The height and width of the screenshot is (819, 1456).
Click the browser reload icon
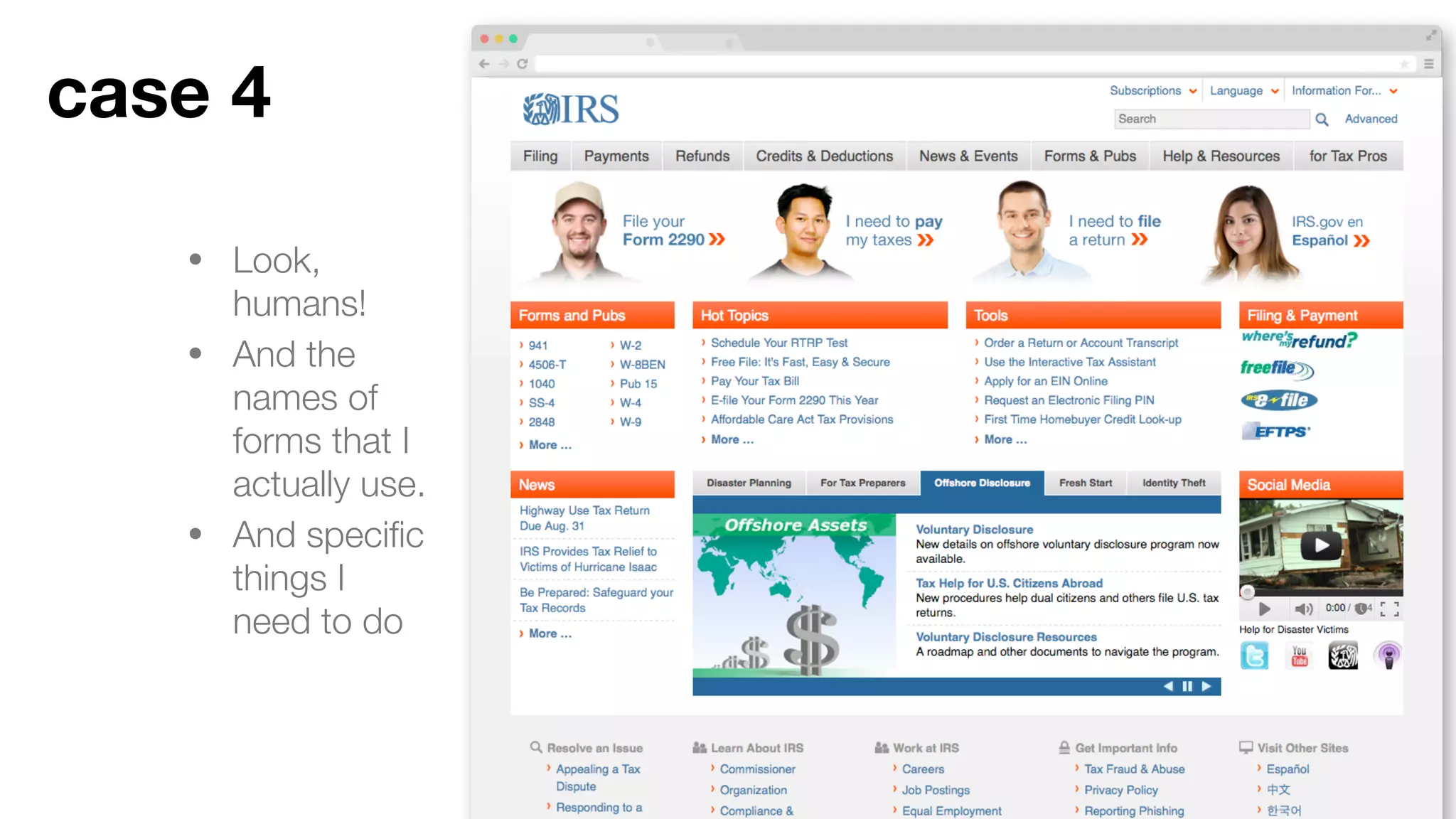[x=523, y=64]
